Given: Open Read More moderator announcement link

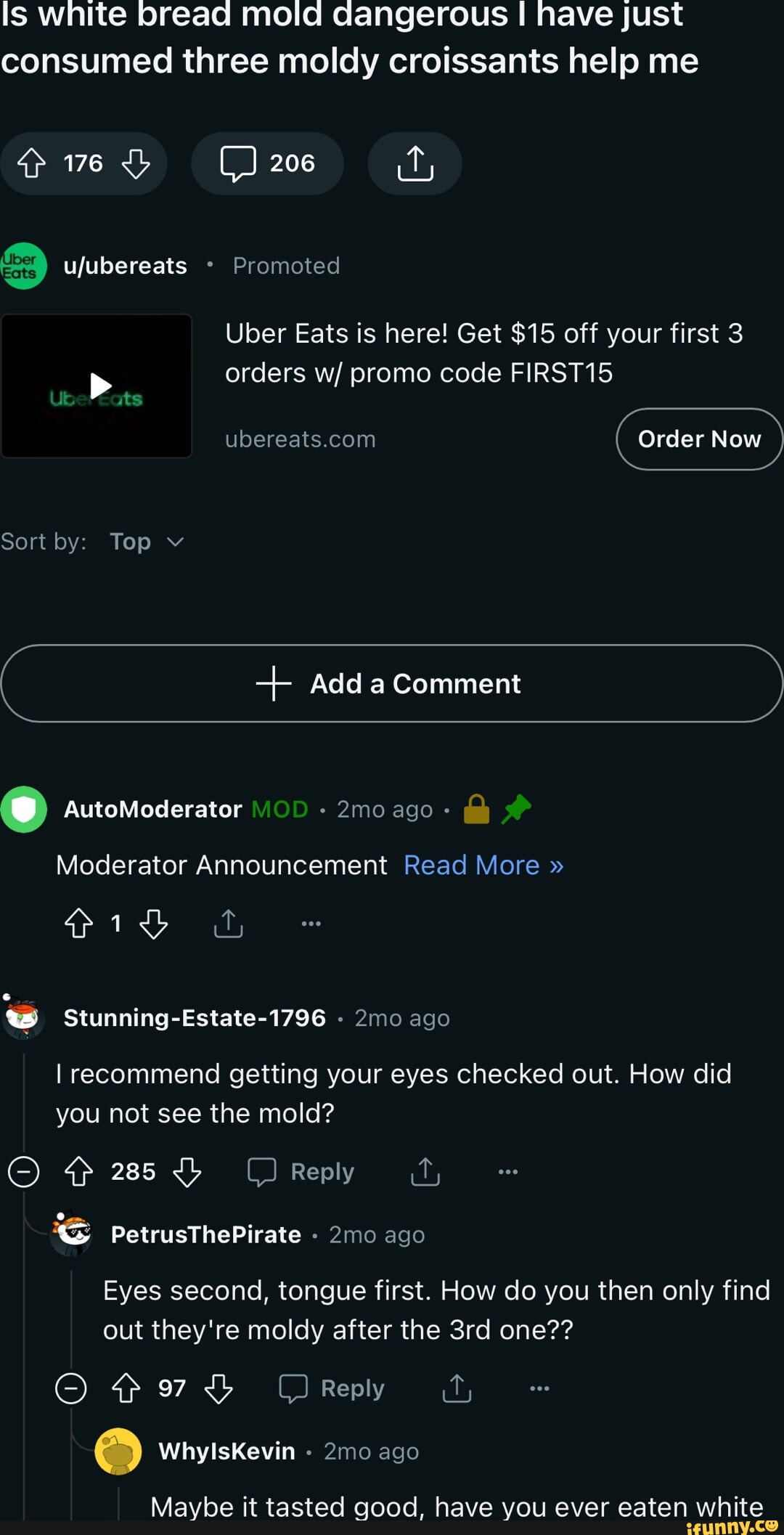Looking at the screenshot, I should [483, 866].
